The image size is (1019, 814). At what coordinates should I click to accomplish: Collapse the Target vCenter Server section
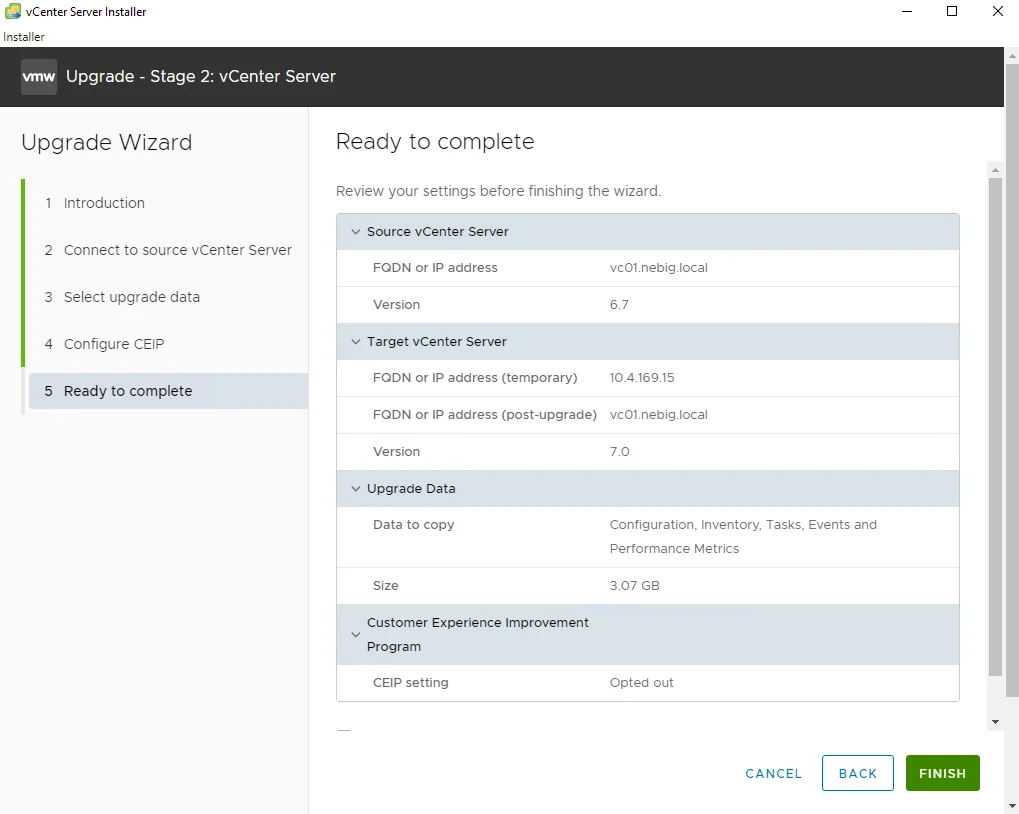pos(355,342)
